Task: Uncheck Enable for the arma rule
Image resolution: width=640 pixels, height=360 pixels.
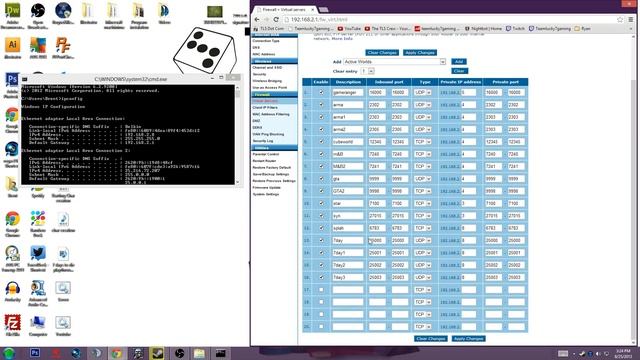Action: pos(321,105)
